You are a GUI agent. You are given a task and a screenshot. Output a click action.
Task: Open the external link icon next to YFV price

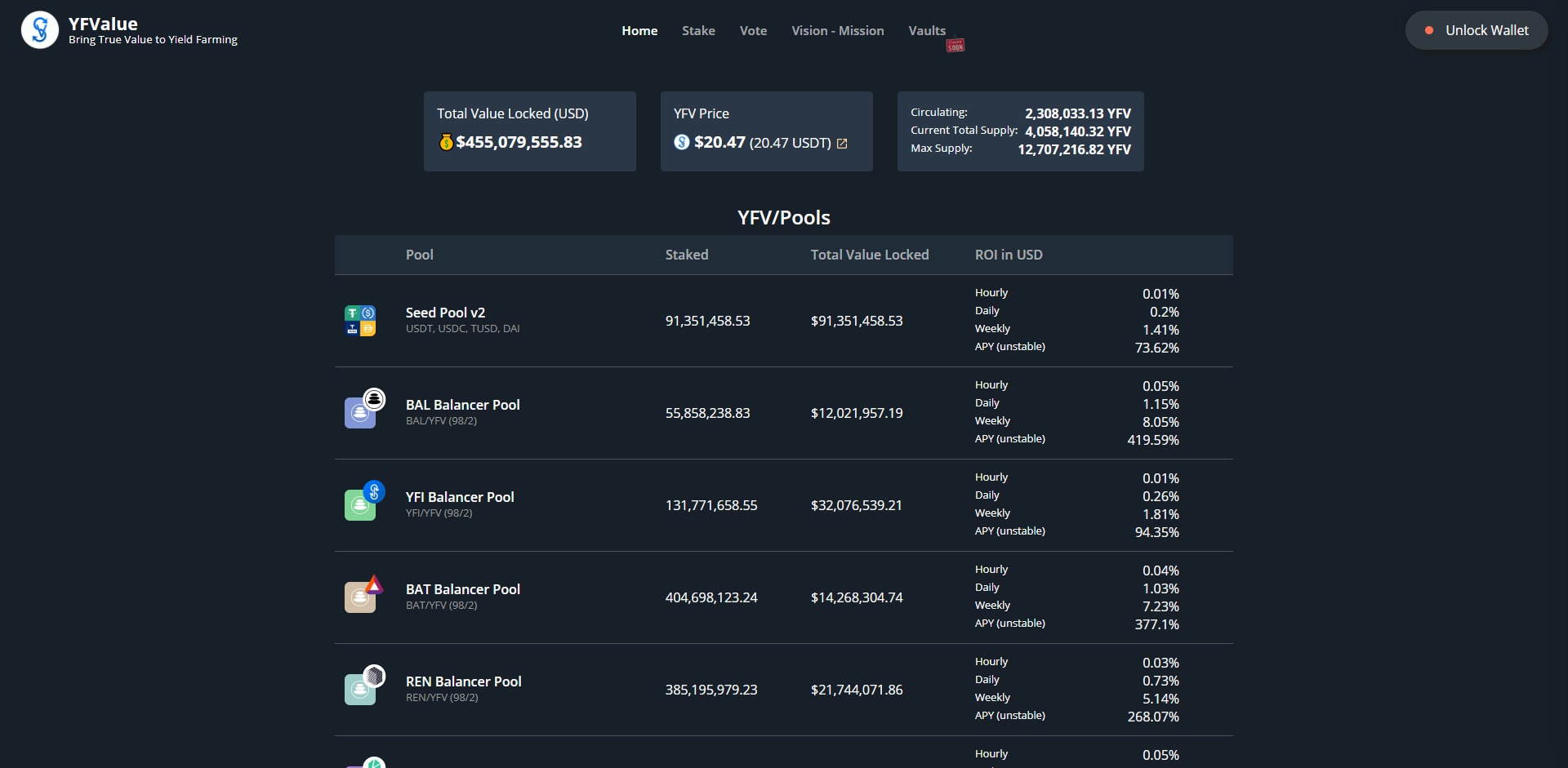[x=842, y=144]
